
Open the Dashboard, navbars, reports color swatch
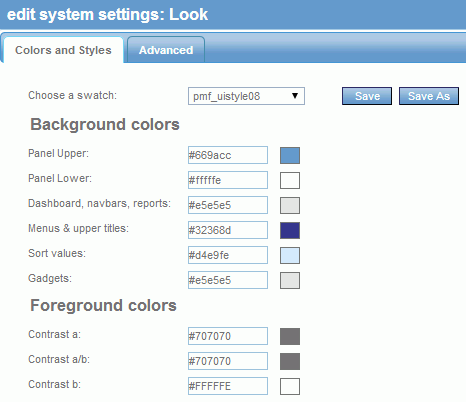[x=290, y=205]
